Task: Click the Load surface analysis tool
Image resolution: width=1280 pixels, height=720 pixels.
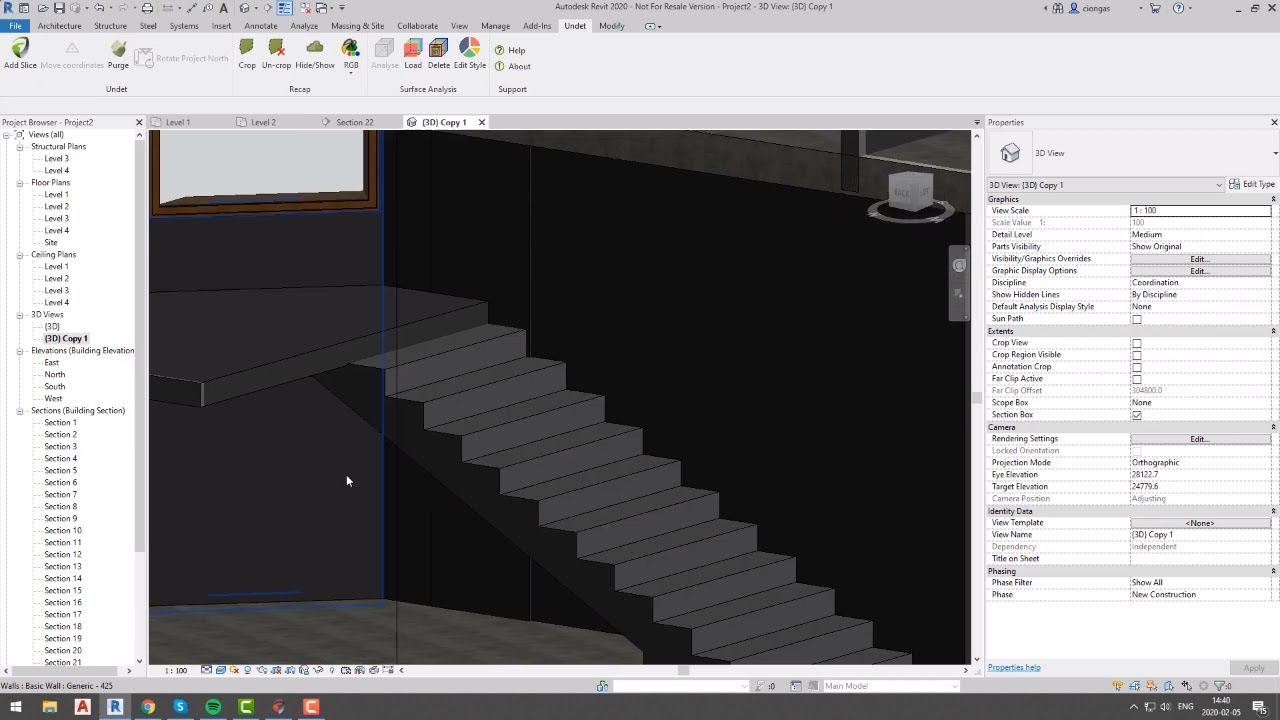Action: [413, 54]
